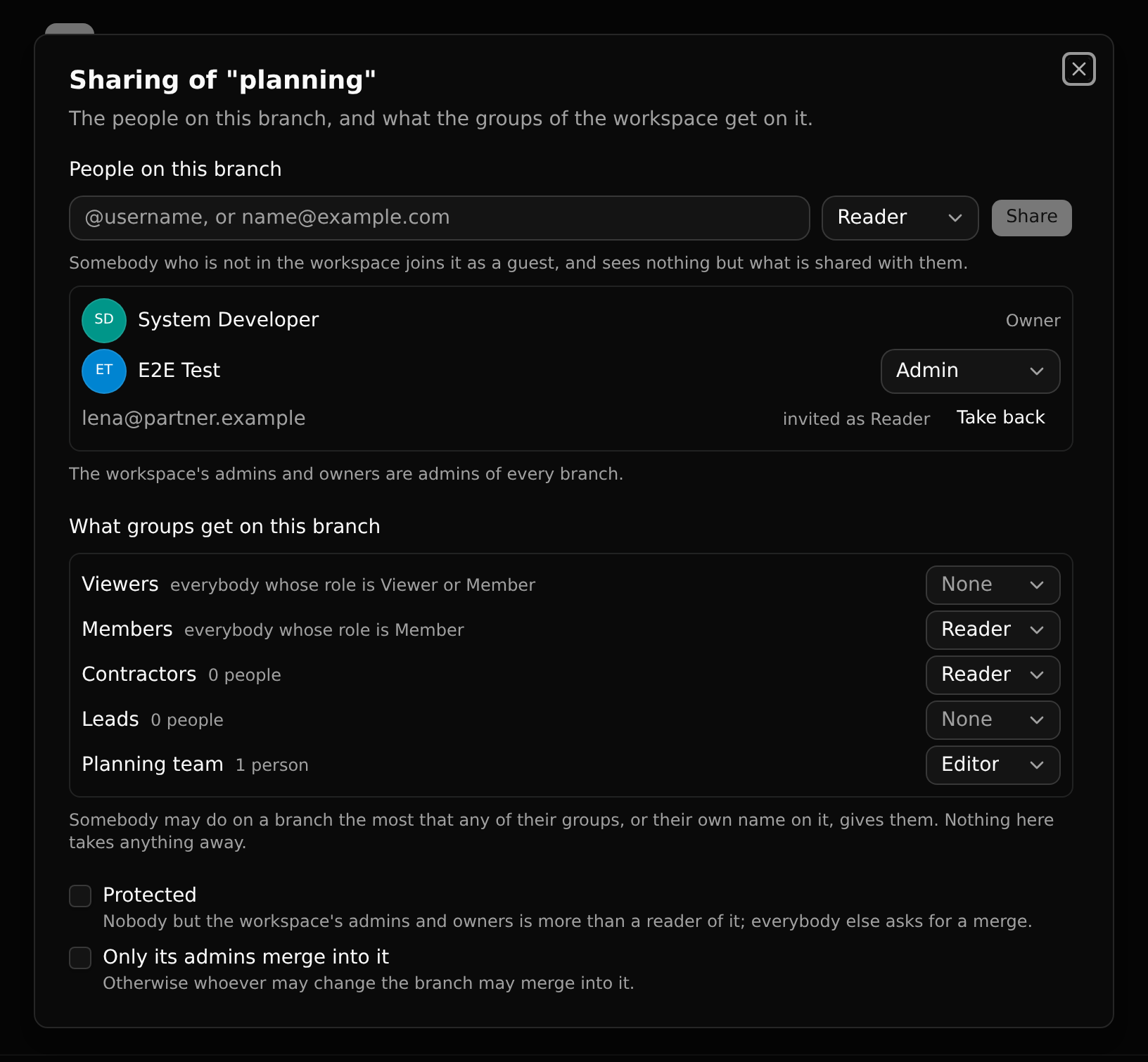Focus the username or email input field
1148x1062 pixels.
(x=439, y=217)
